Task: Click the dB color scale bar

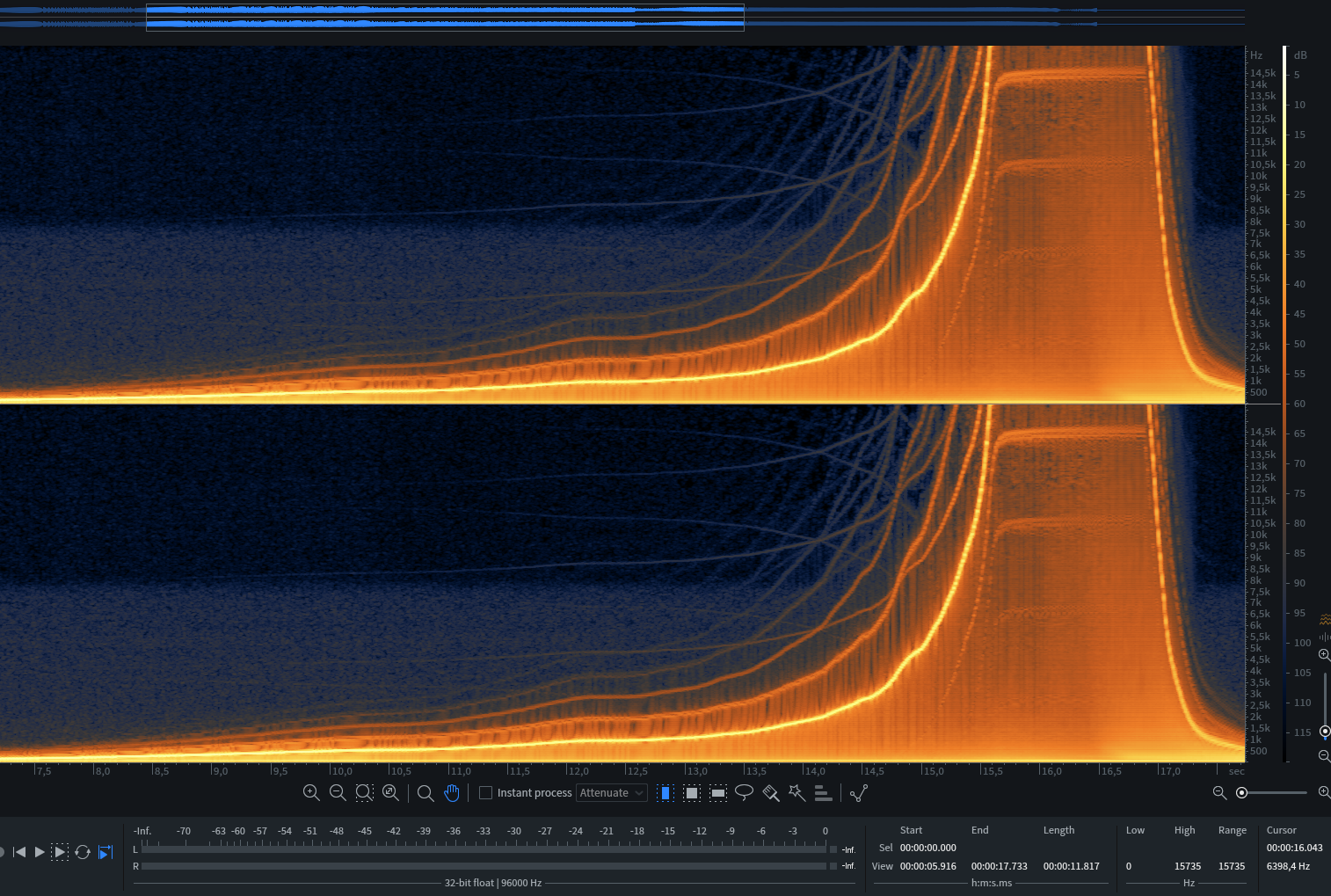Action: 1285,404
